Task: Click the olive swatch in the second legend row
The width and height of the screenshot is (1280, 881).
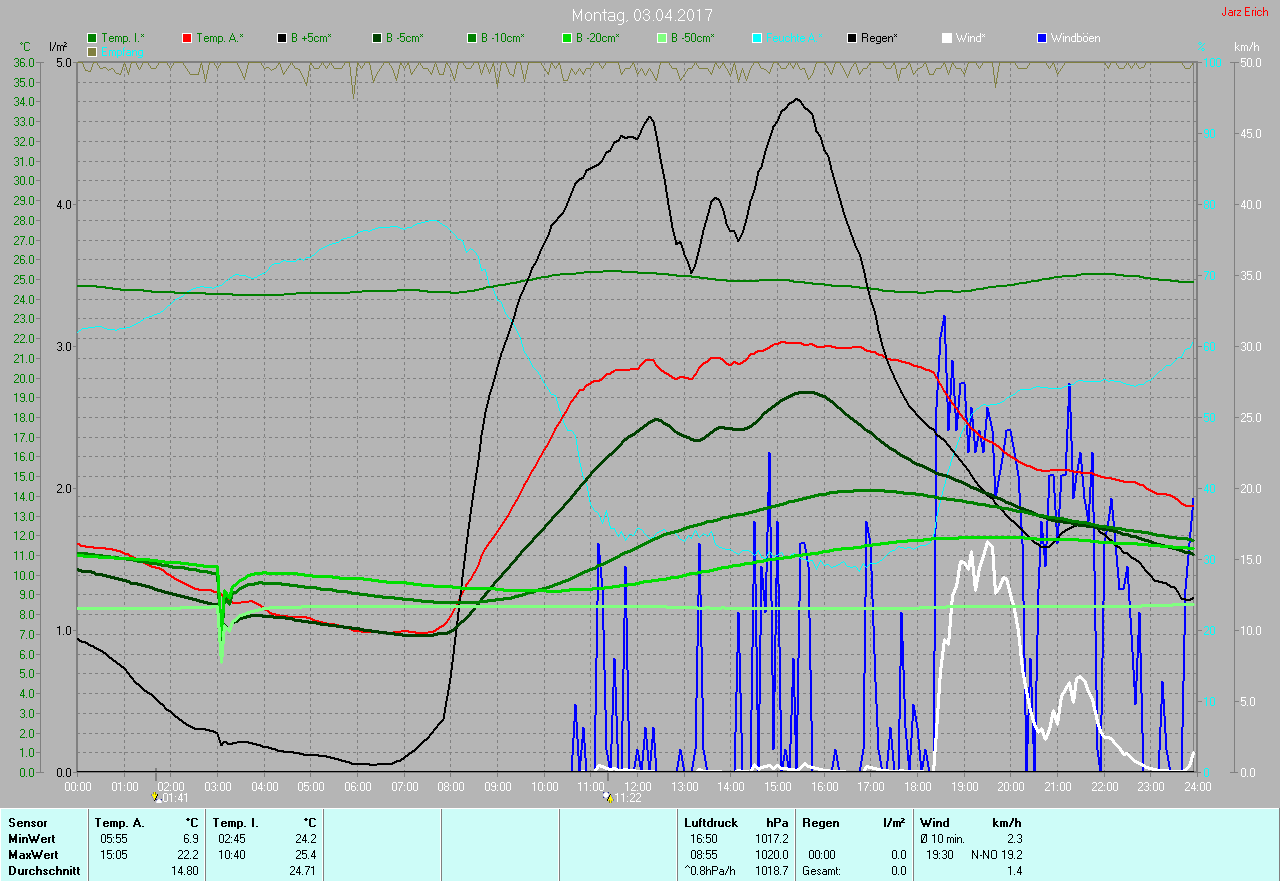Action: pos(93,51)
